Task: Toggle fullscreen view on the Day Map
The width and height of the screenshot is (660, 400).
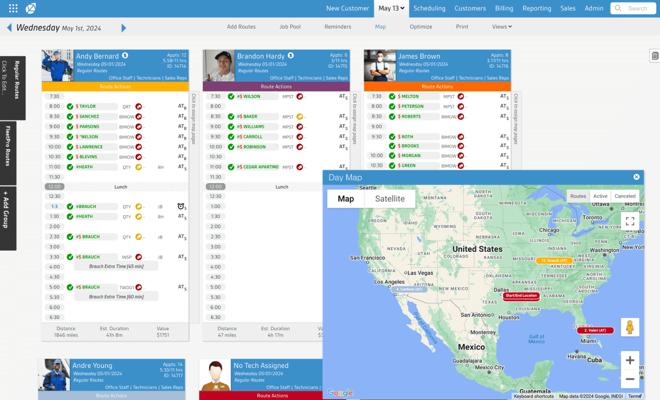Action: 630,221
